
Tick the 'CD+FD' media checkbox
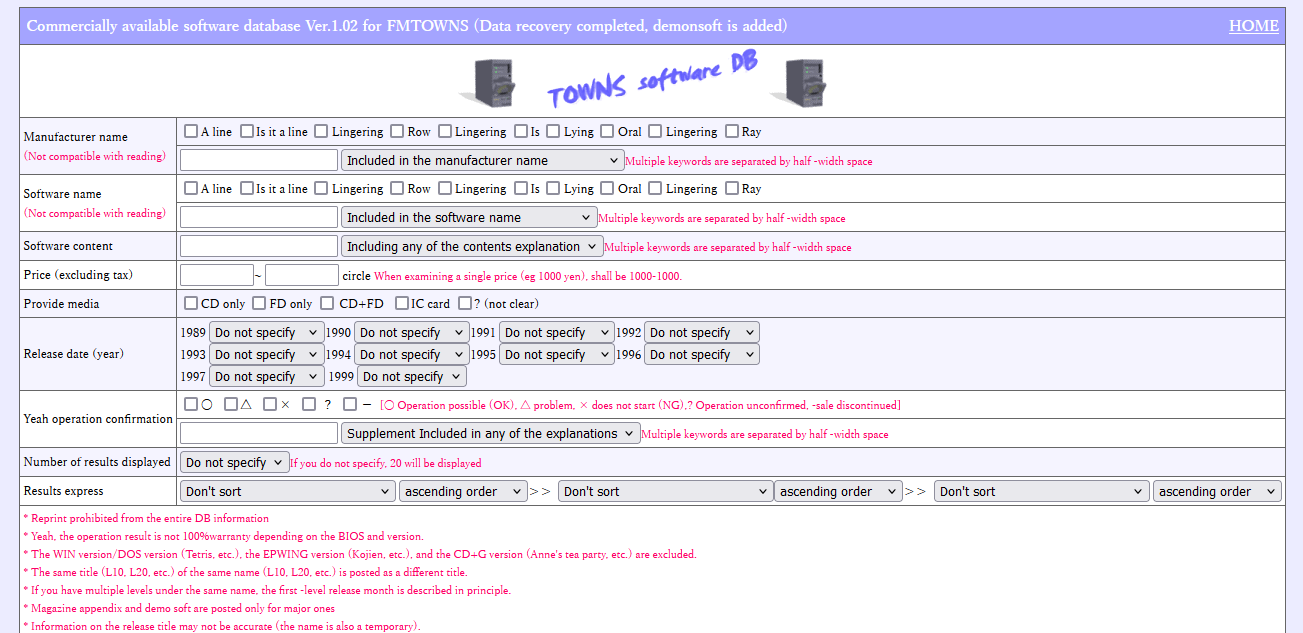click(x=327, y=303)
